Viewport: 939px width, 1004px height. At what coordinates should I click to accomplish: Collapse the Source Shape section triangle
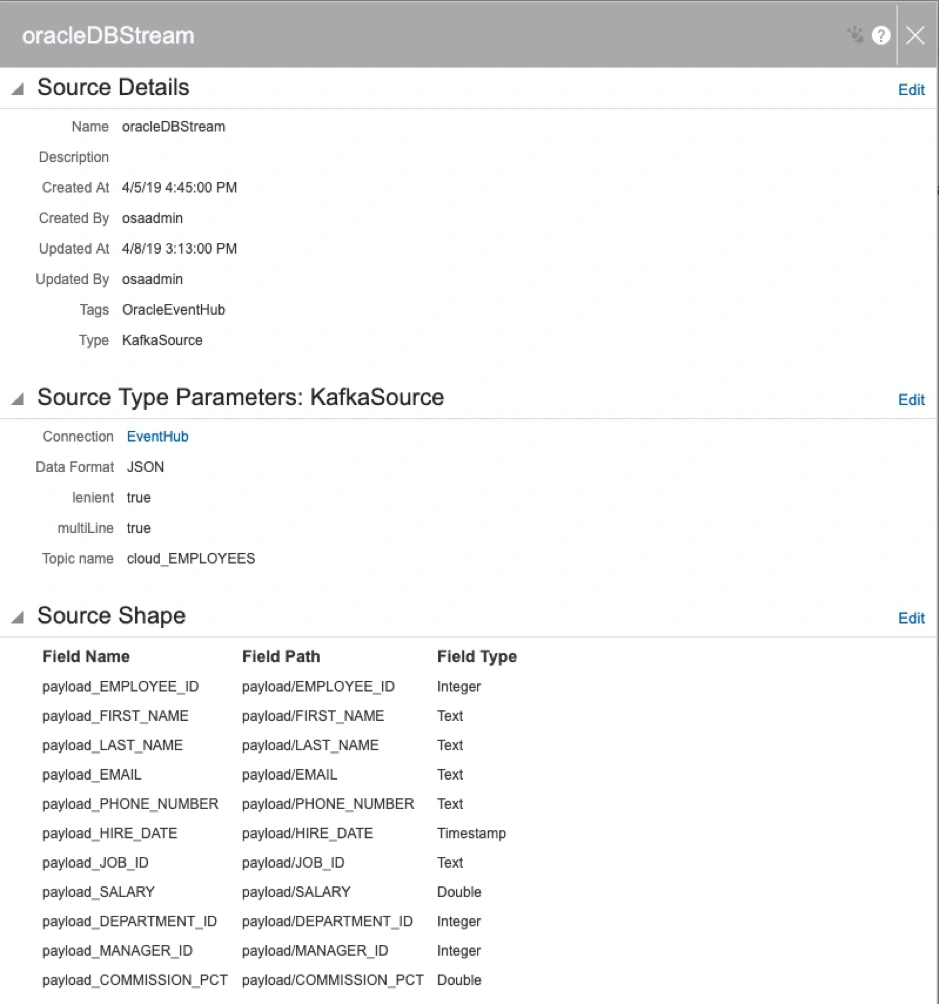click(18, 617)
